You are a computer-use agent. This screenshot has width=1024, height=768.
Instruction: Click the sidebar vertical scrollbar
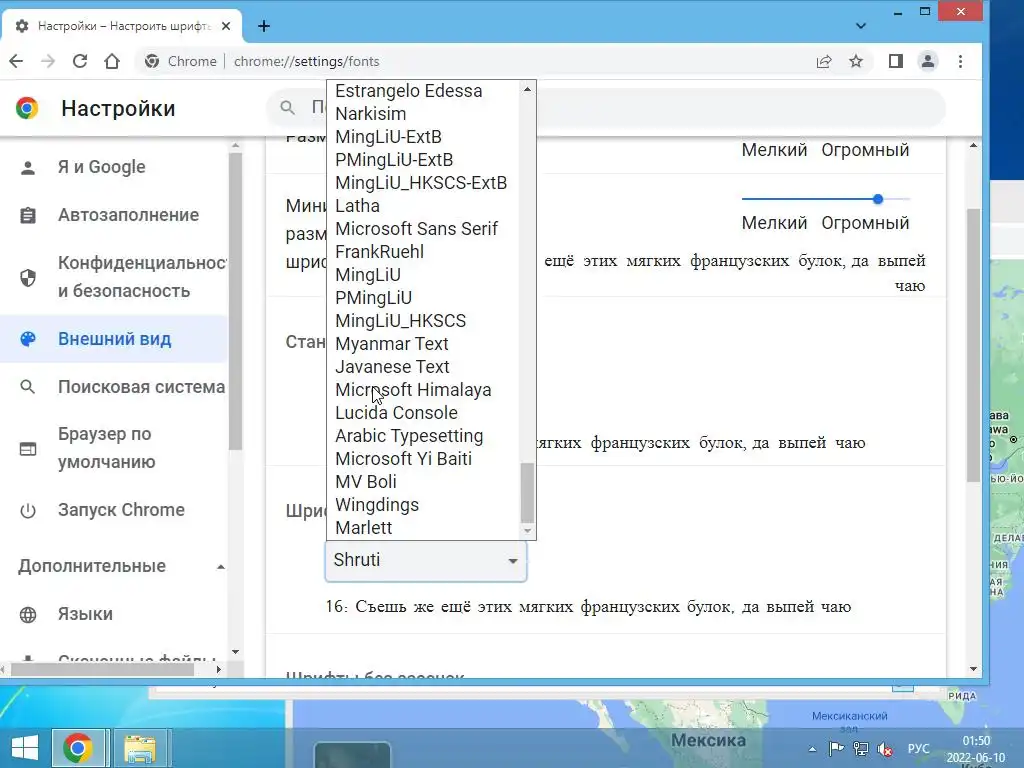click(x=236, y=301)
